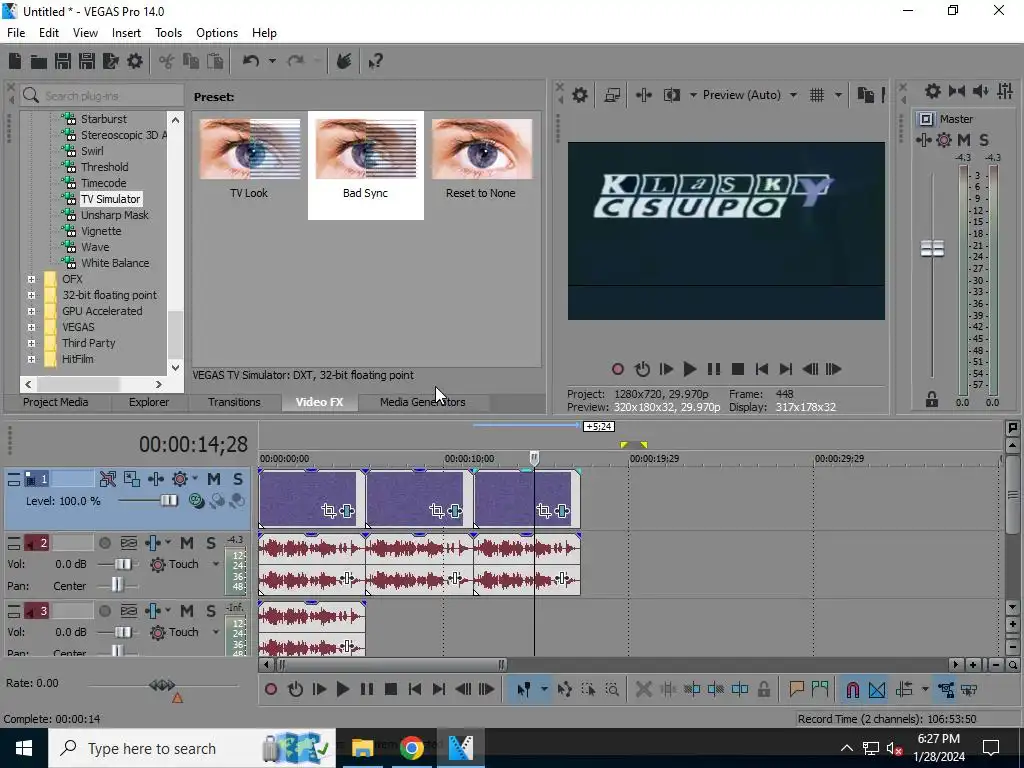Expand the GPU Accelerated folder
The height and width of the screenshot is (768, 1024).
31,312
